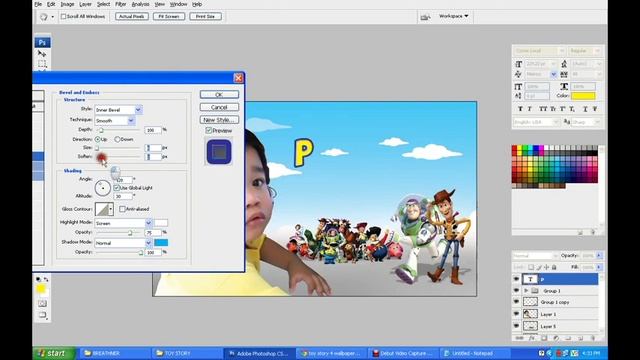Click the Superscript T icon
Image resolution: width=640 pixels, height=360 pixels.
coord(563,109)
